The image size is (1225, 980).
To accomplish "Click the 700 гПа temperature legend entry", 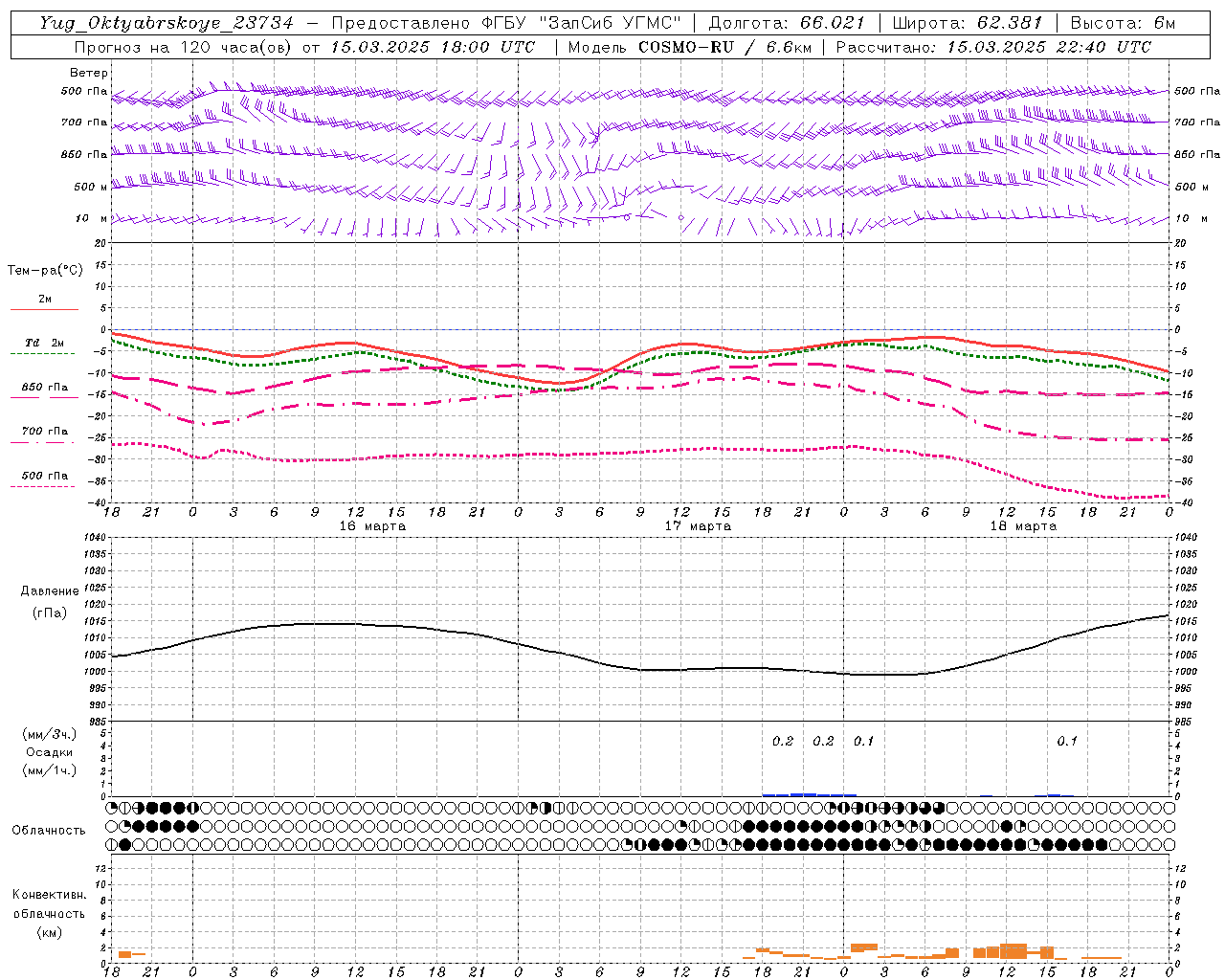I will (45, 431).
